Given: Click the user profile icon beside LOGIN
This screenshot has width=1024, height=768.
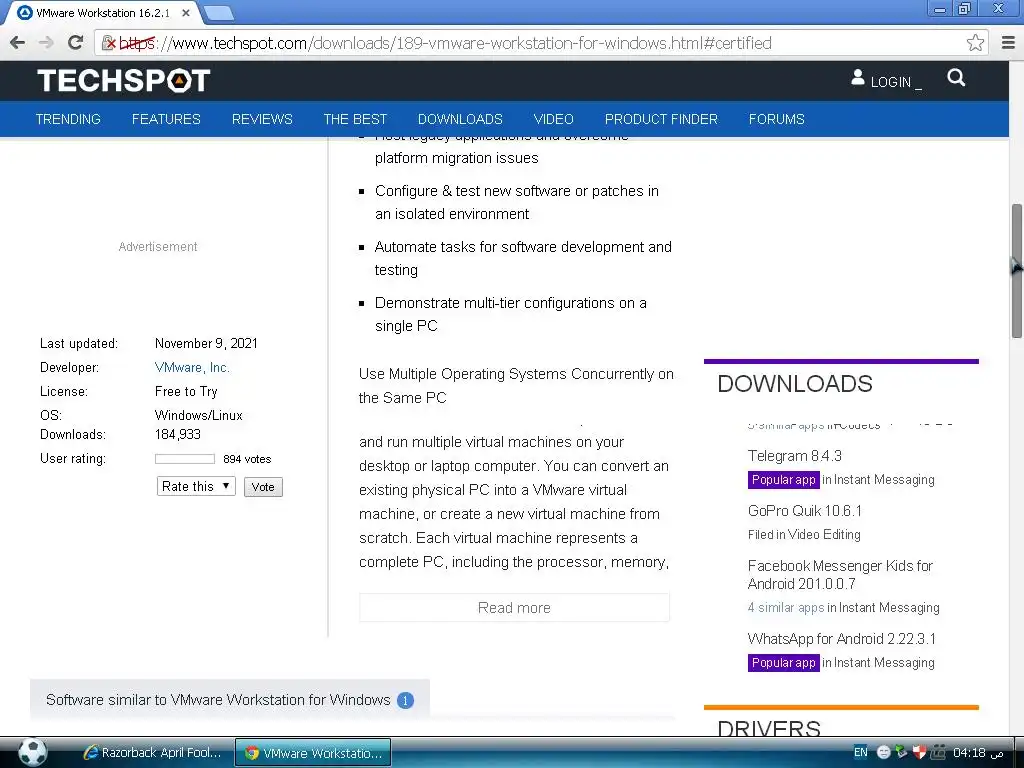Looking at the screenshot, I should 857,78.
